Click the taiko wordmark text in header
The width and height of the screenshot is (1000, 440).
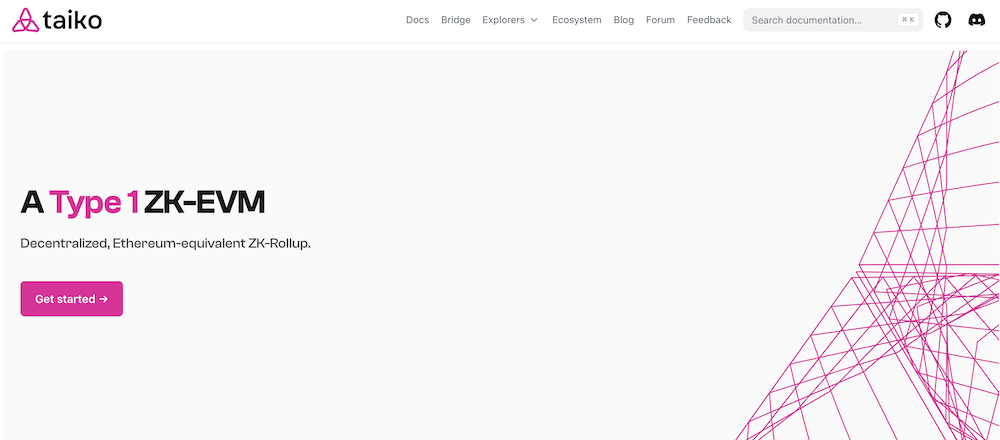pos(73,20)
